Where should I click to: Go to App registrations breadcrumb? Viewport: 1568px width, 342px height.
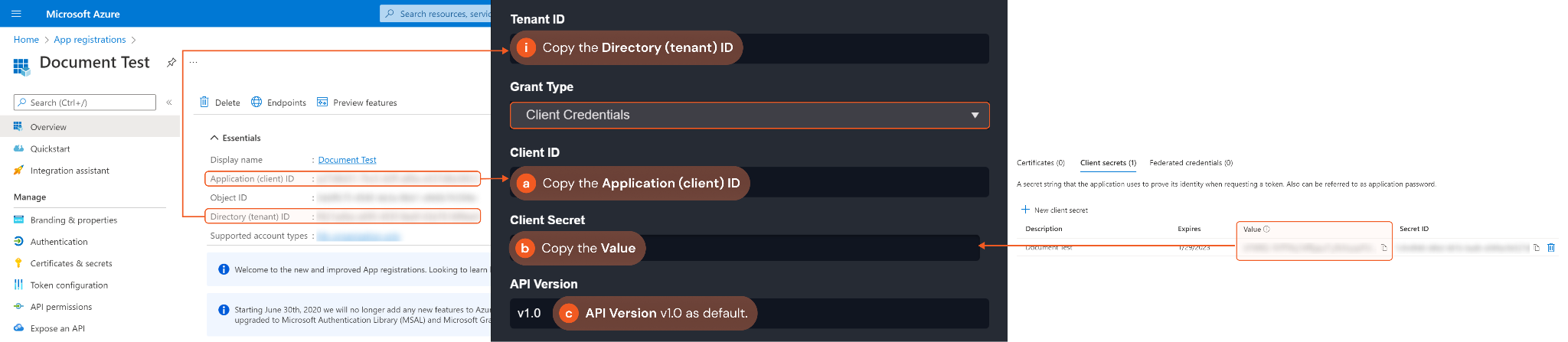point(90,40)
